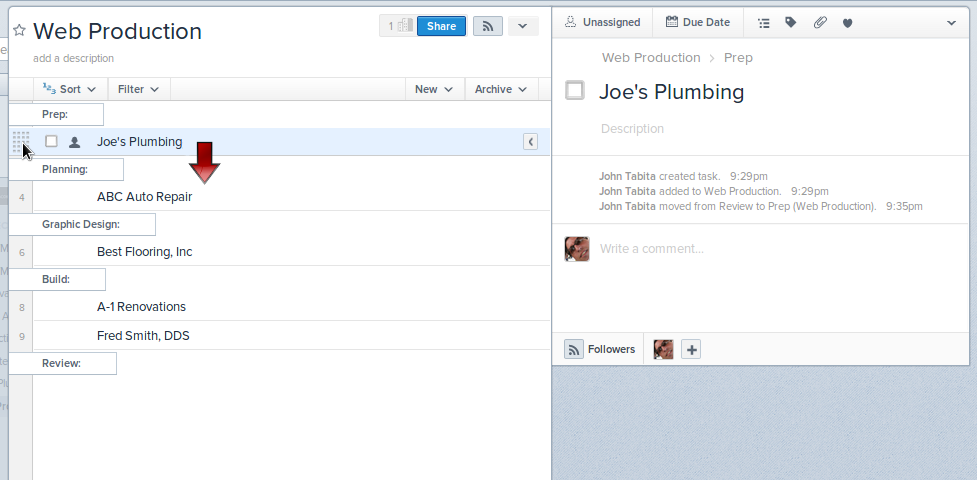Like the task with the heart icon
Viewport: 977px width, 480px height.
point(848,23)
